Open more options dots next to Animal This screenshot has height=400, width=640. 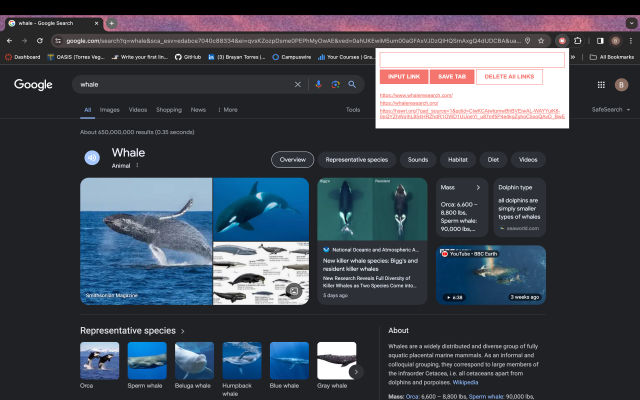(137, 165)
